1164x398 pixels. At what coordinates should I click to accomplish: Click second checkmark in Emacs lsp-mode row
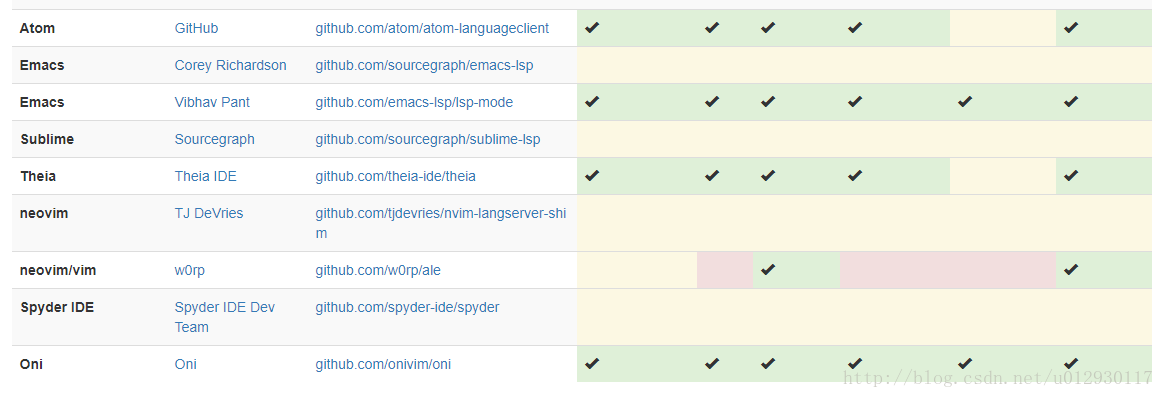(x=712, y=102)
